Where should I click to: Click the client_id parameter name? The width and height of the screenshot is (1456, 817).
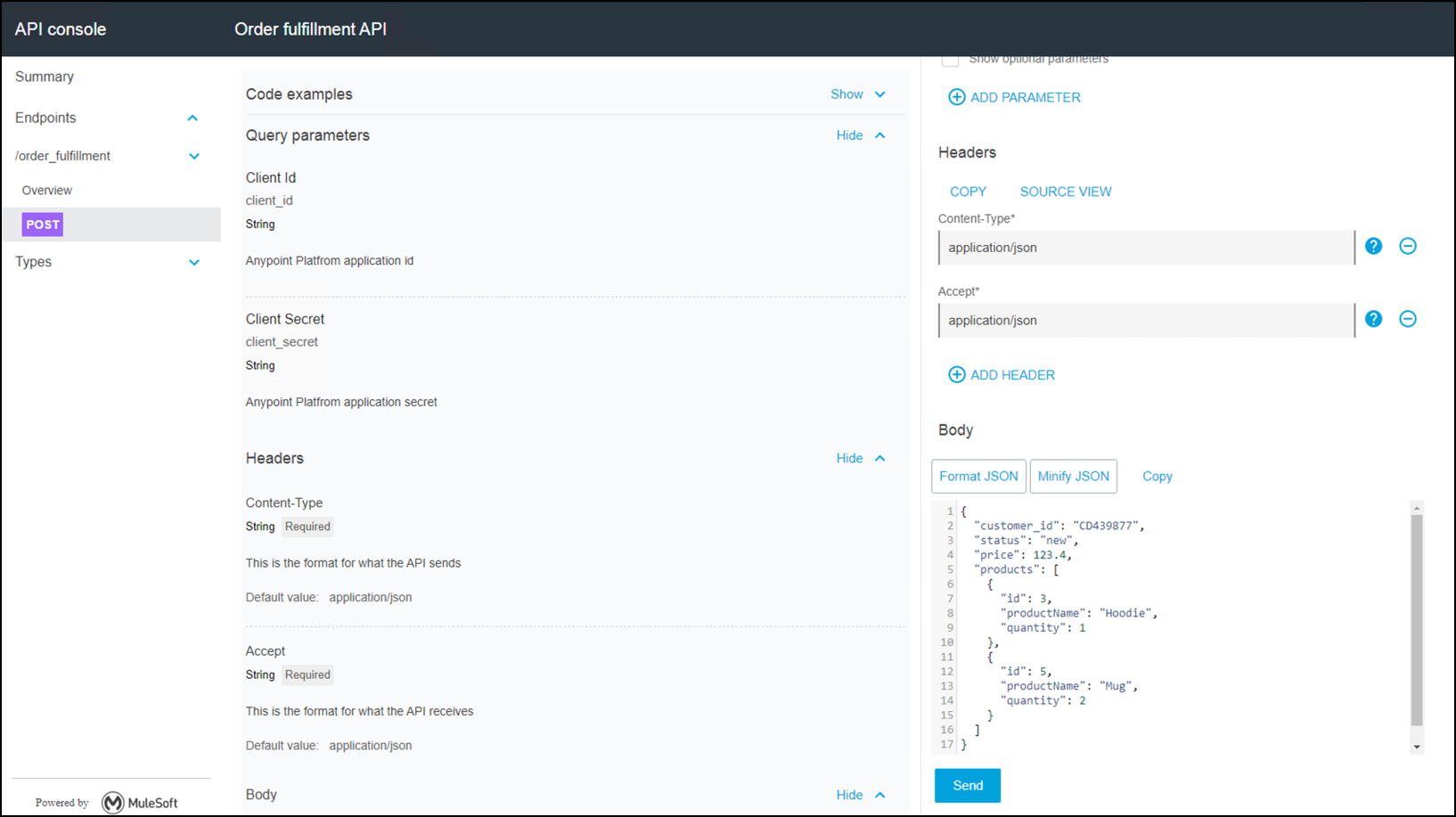269,200
